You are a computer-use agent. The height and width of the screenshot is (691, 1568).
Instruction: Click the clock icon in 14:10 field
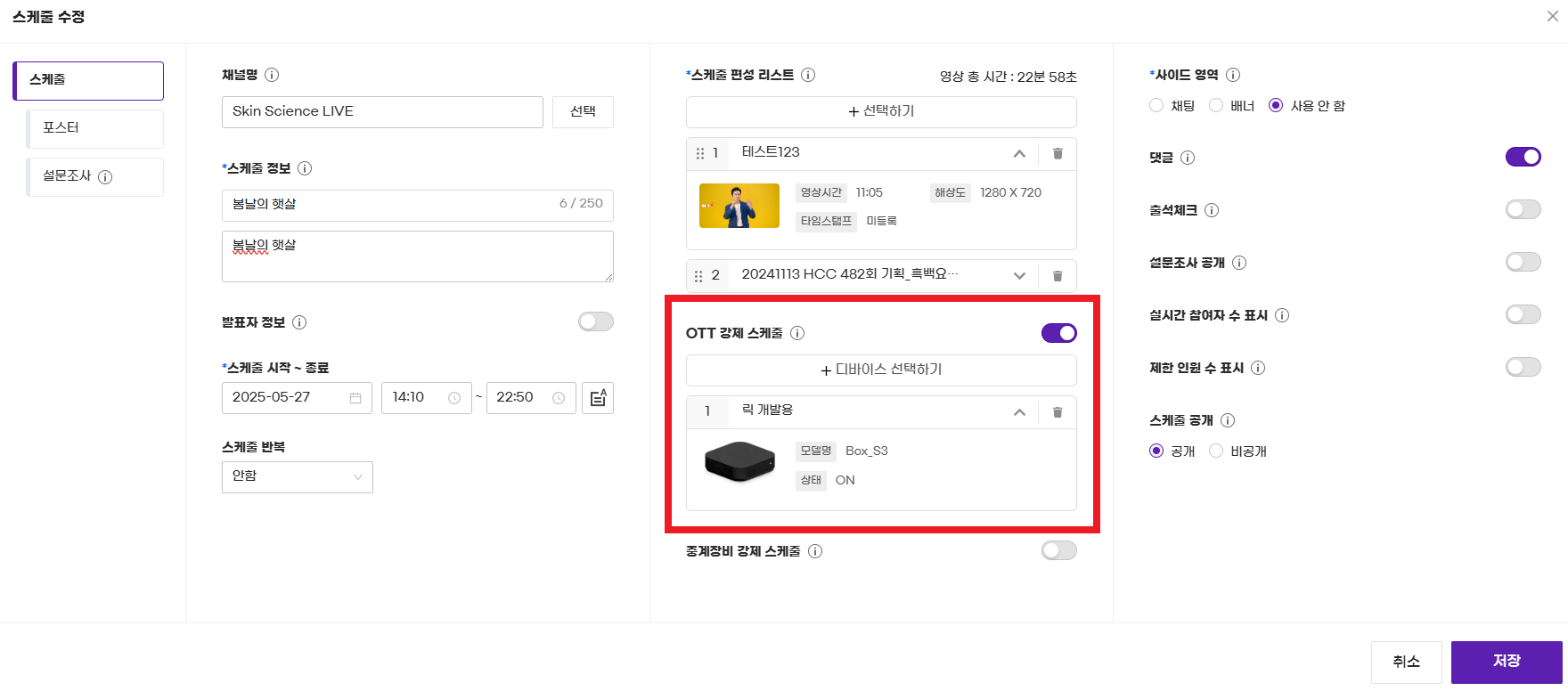click(x=454, y=398)
